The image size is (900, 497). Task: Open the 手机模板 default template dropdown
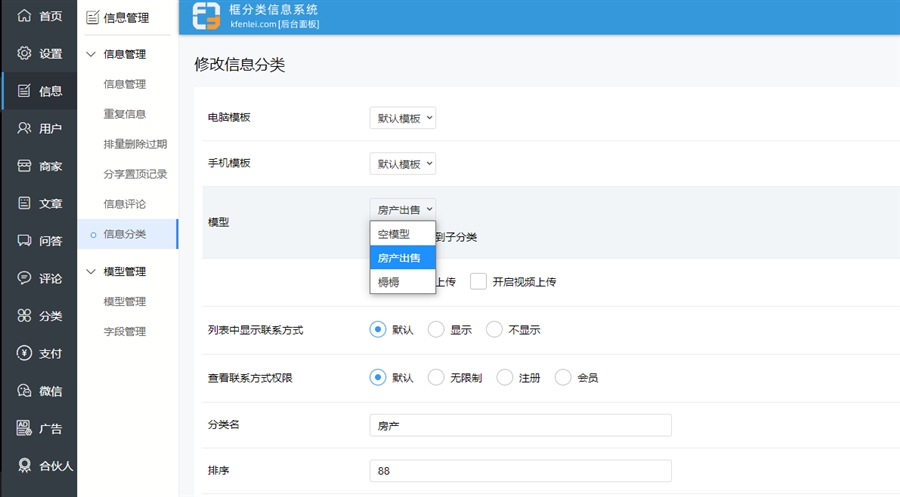[403, 164]
